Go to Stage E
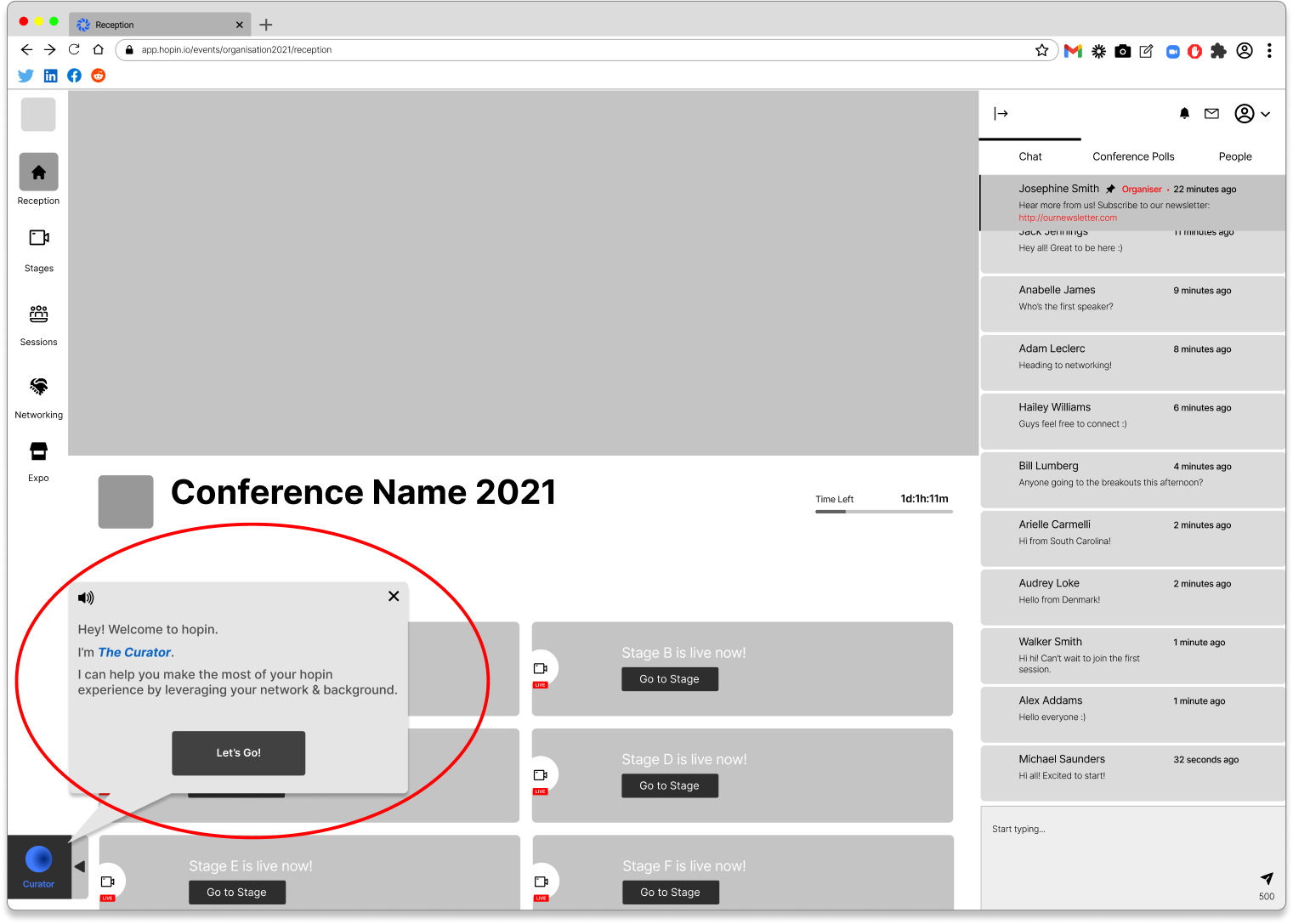 pyautogui.click(x=237, y=893)
